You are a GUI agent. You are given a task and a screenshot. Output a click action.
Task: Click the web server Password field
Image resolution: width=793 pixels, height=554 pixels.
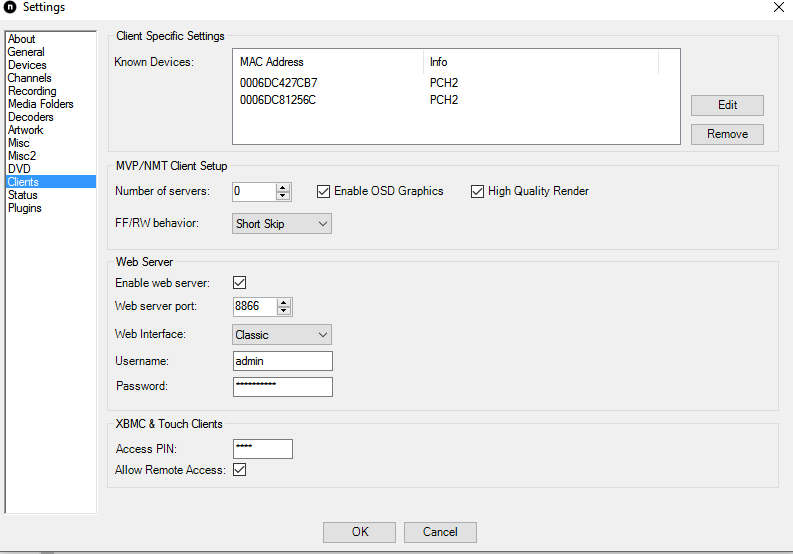click(x=283, y=387)
